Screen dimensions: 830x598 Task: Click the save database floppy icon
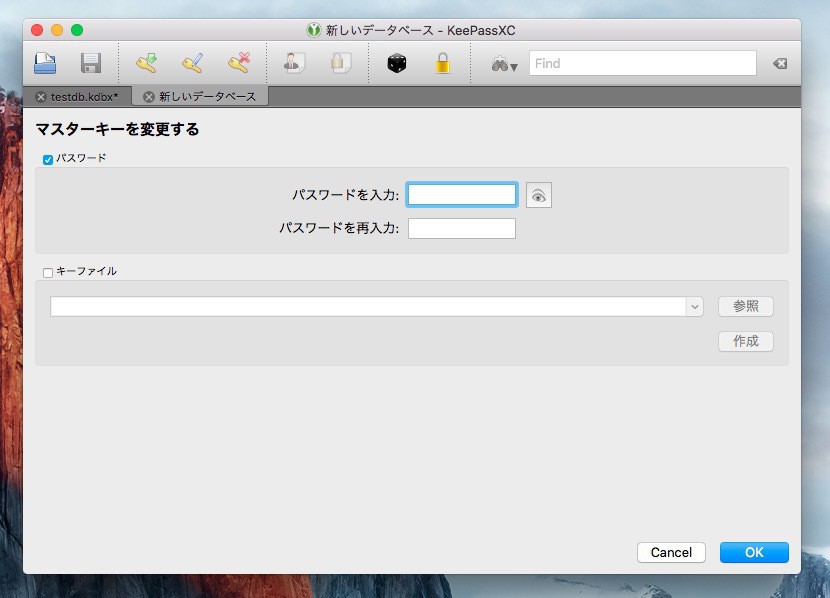(x=91, y=64)
